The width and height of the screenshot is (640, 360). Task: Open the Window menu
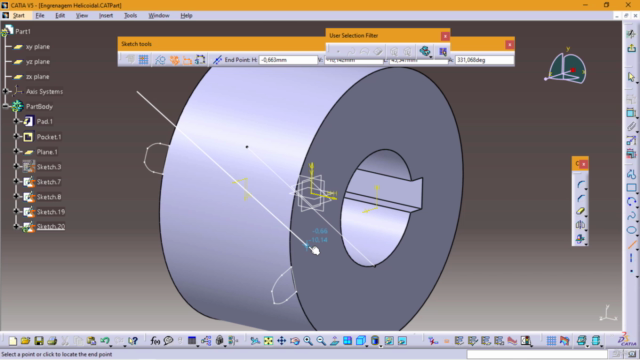coord(159,16)
